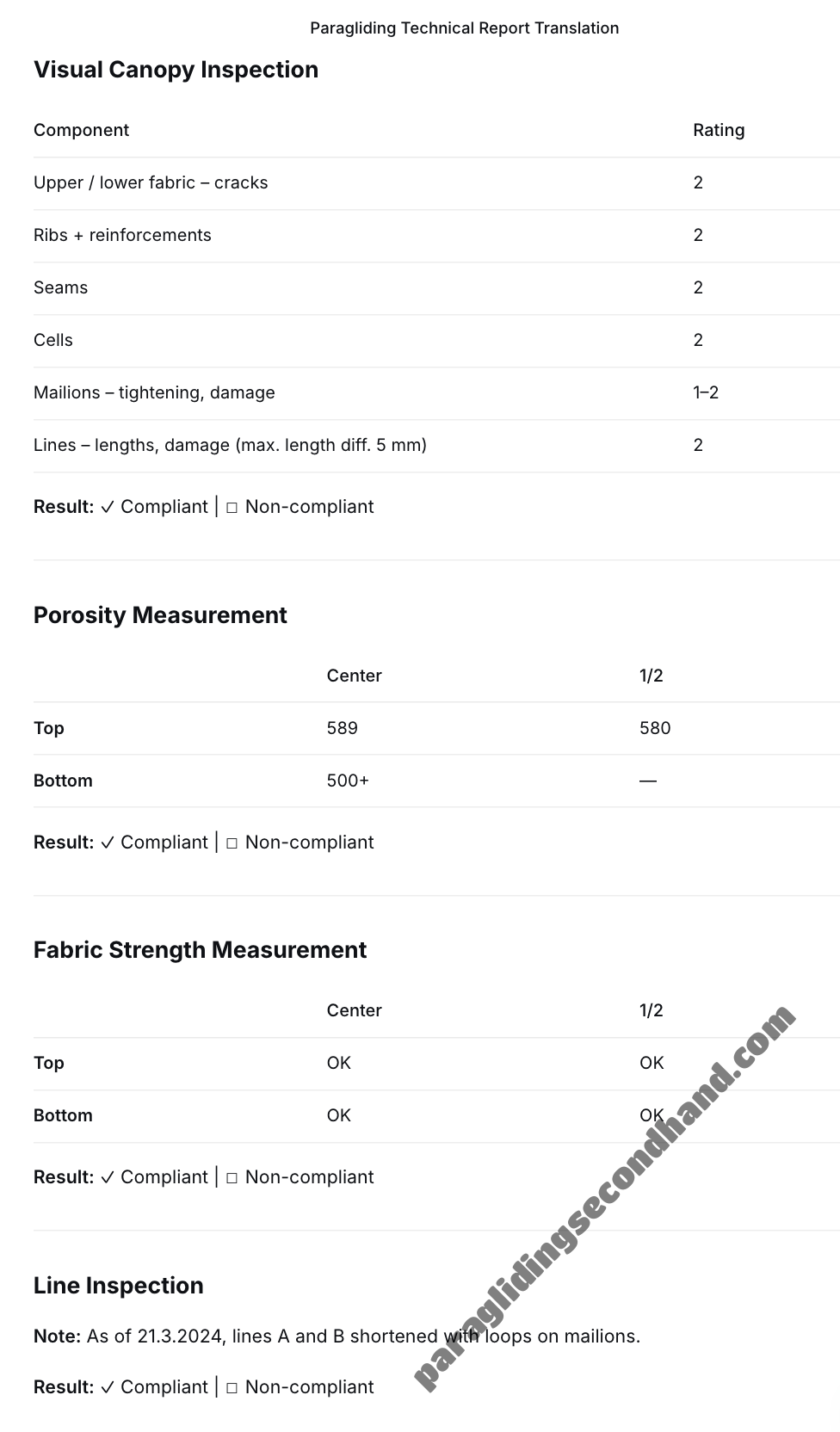Click the Compliant checkmark under Fabric Strength Measurement
This screenshot has width=840, height=1432.
coord(108,1177)
